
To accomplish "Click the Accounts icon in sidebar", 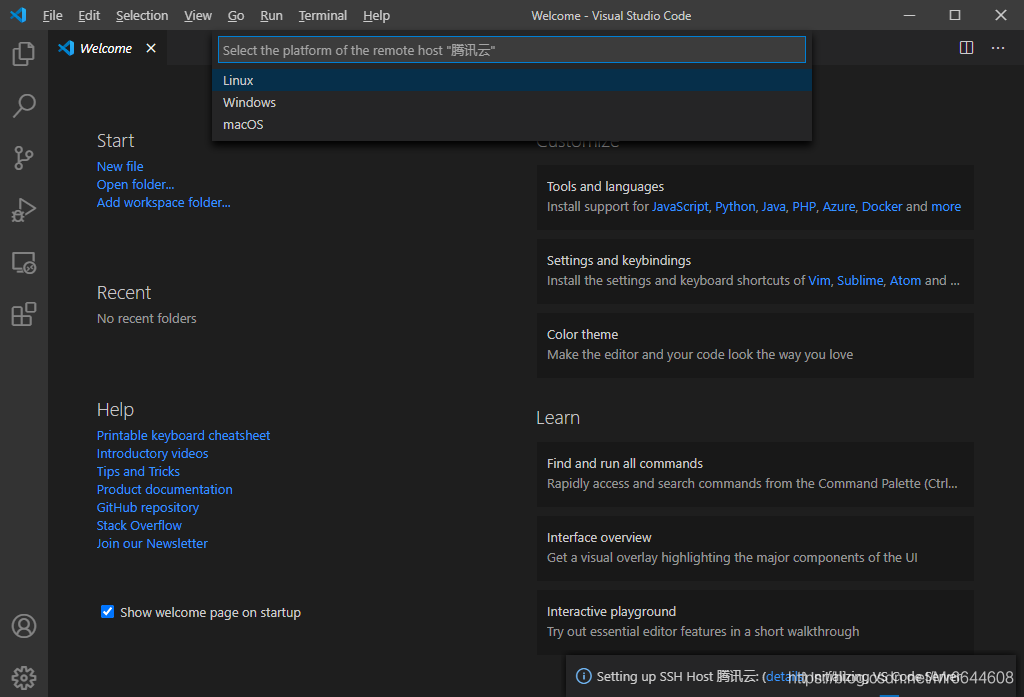I will pos(24,625).
